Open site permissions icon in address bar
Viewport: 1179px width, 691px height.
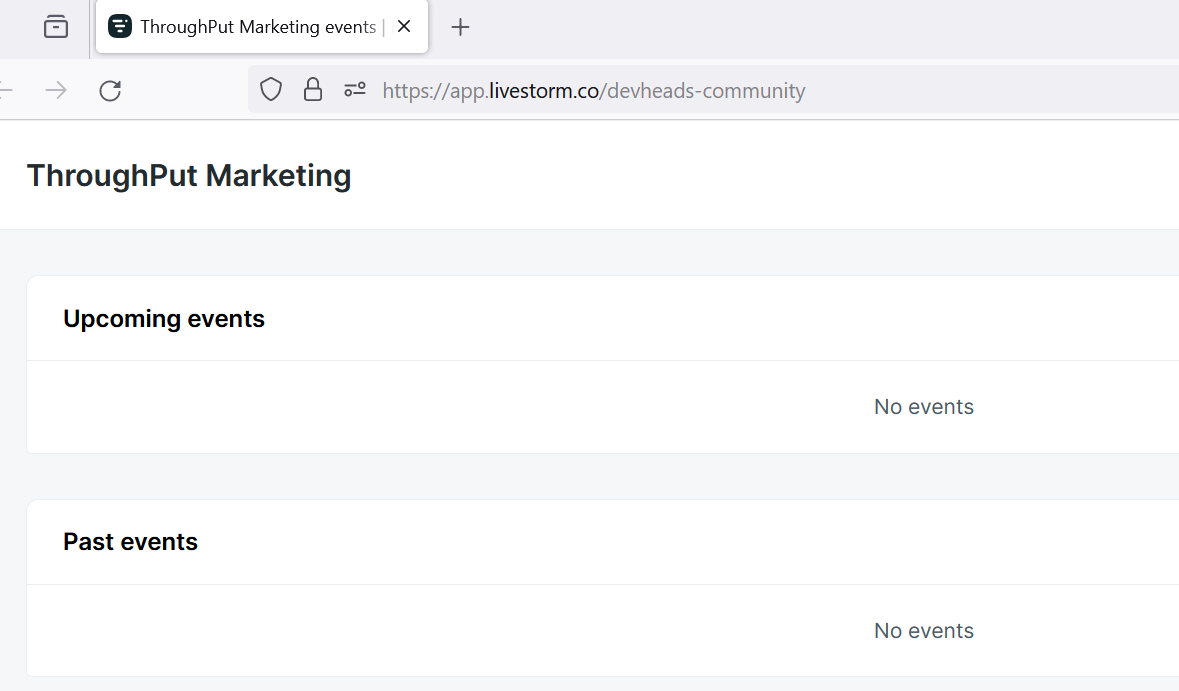(355, 90)
